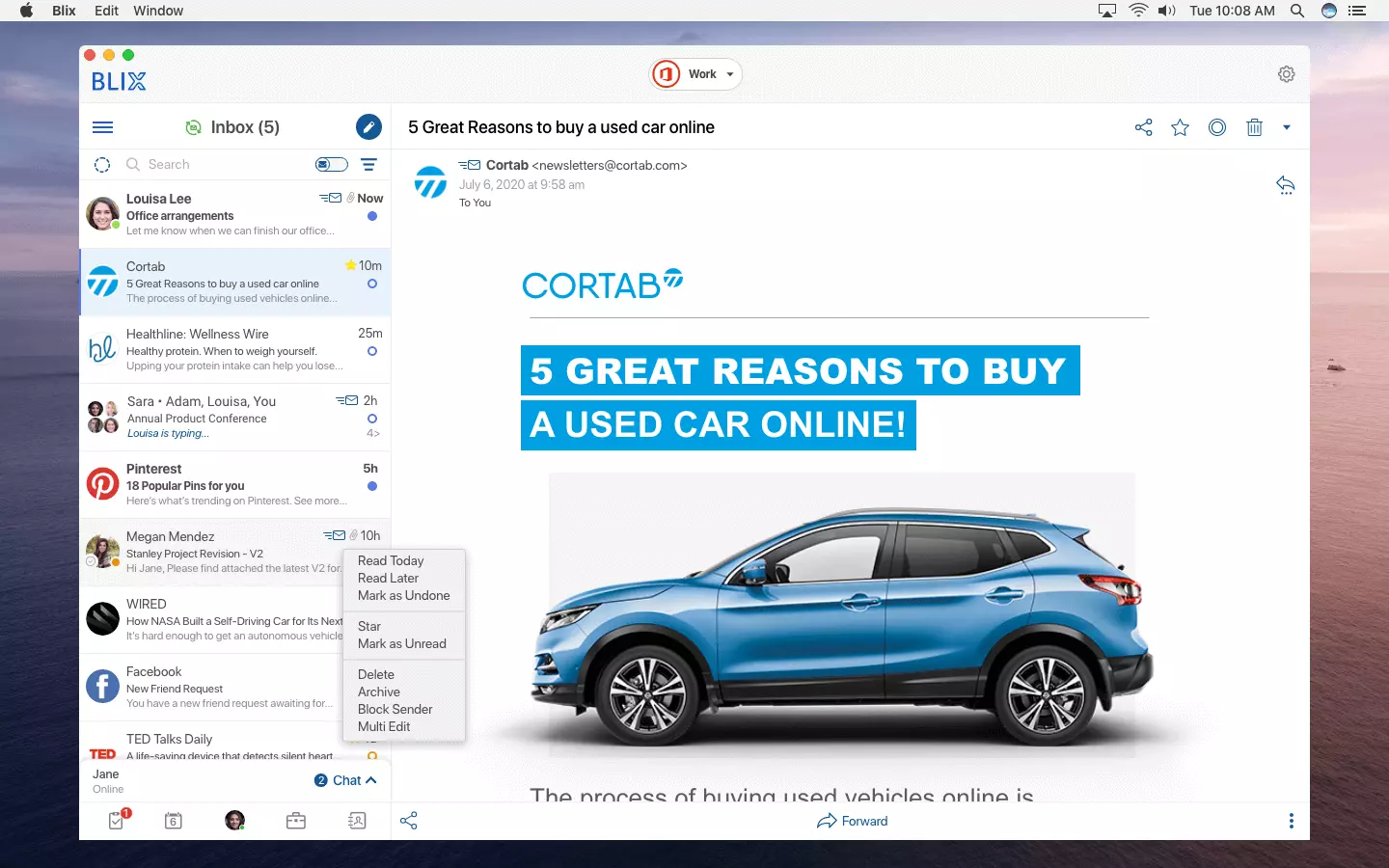Open Blix settings gear

(1286, 74)
